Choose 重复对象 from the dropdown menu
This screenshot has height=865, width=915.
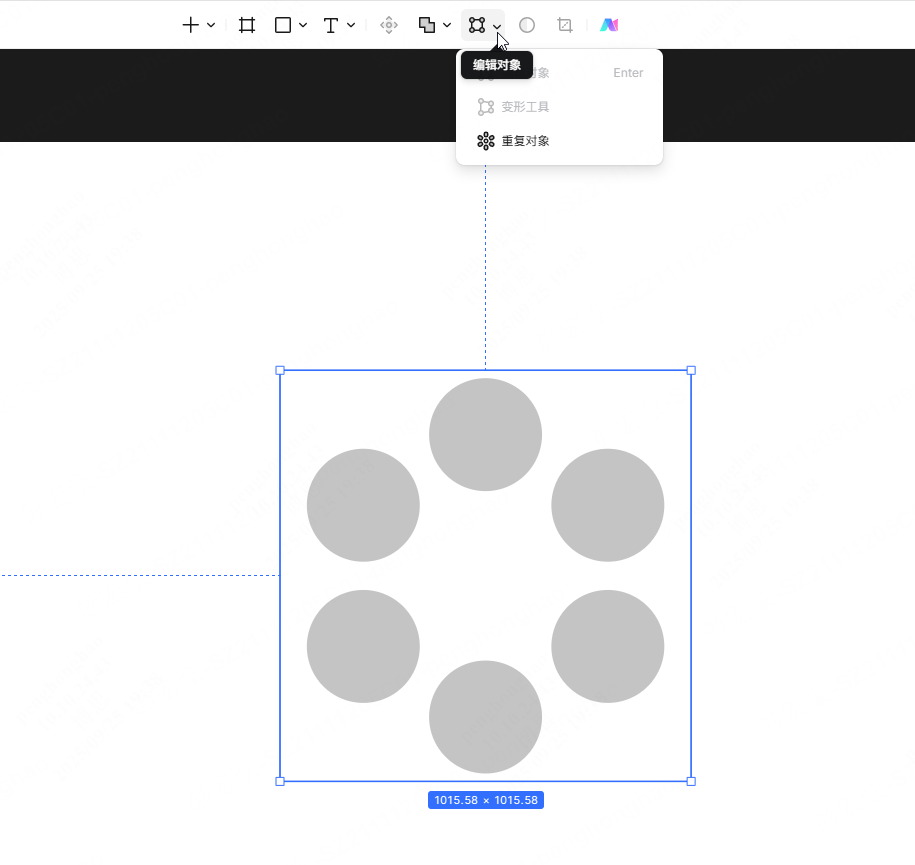pos(525,141)
